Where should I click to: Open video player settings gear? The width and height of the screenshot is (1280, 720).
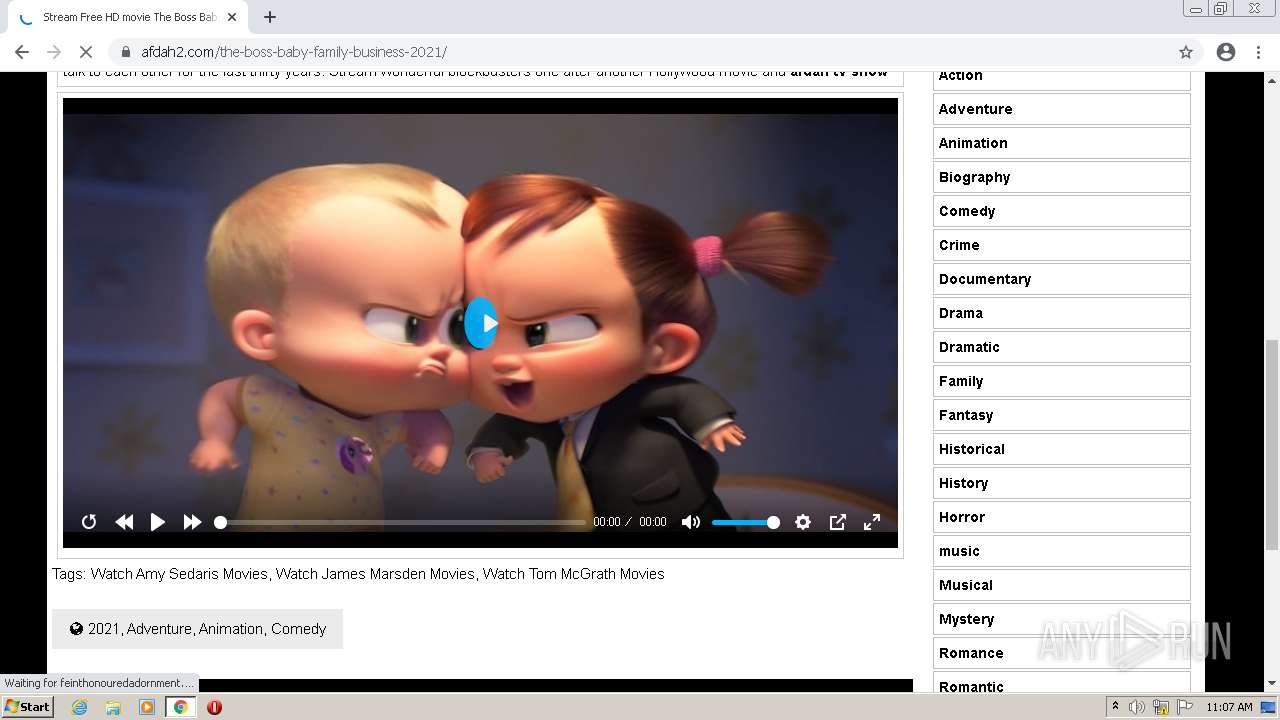click(x=803, y=522)
